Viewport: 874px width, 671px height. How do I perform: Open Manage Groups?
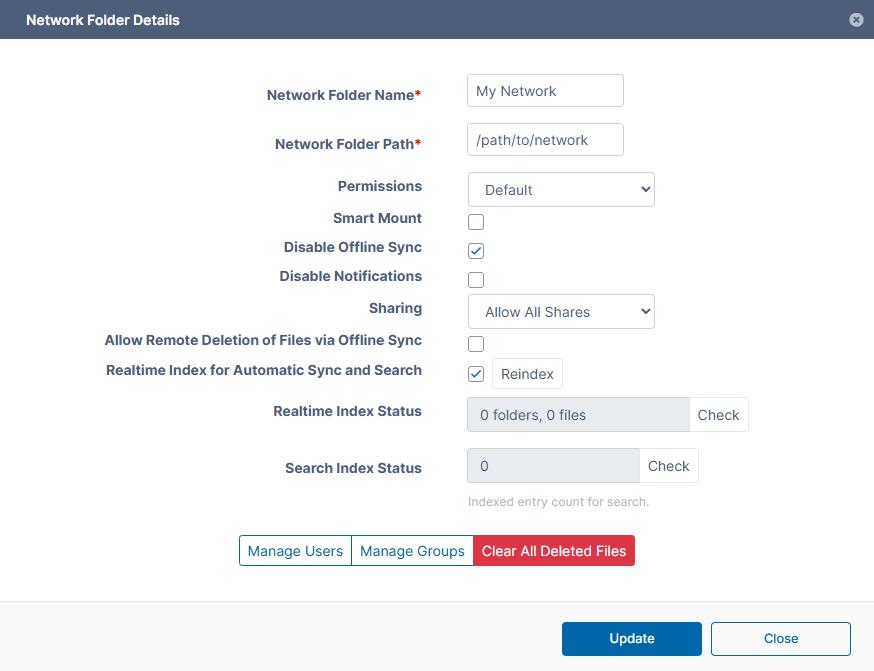pos(412,551)
